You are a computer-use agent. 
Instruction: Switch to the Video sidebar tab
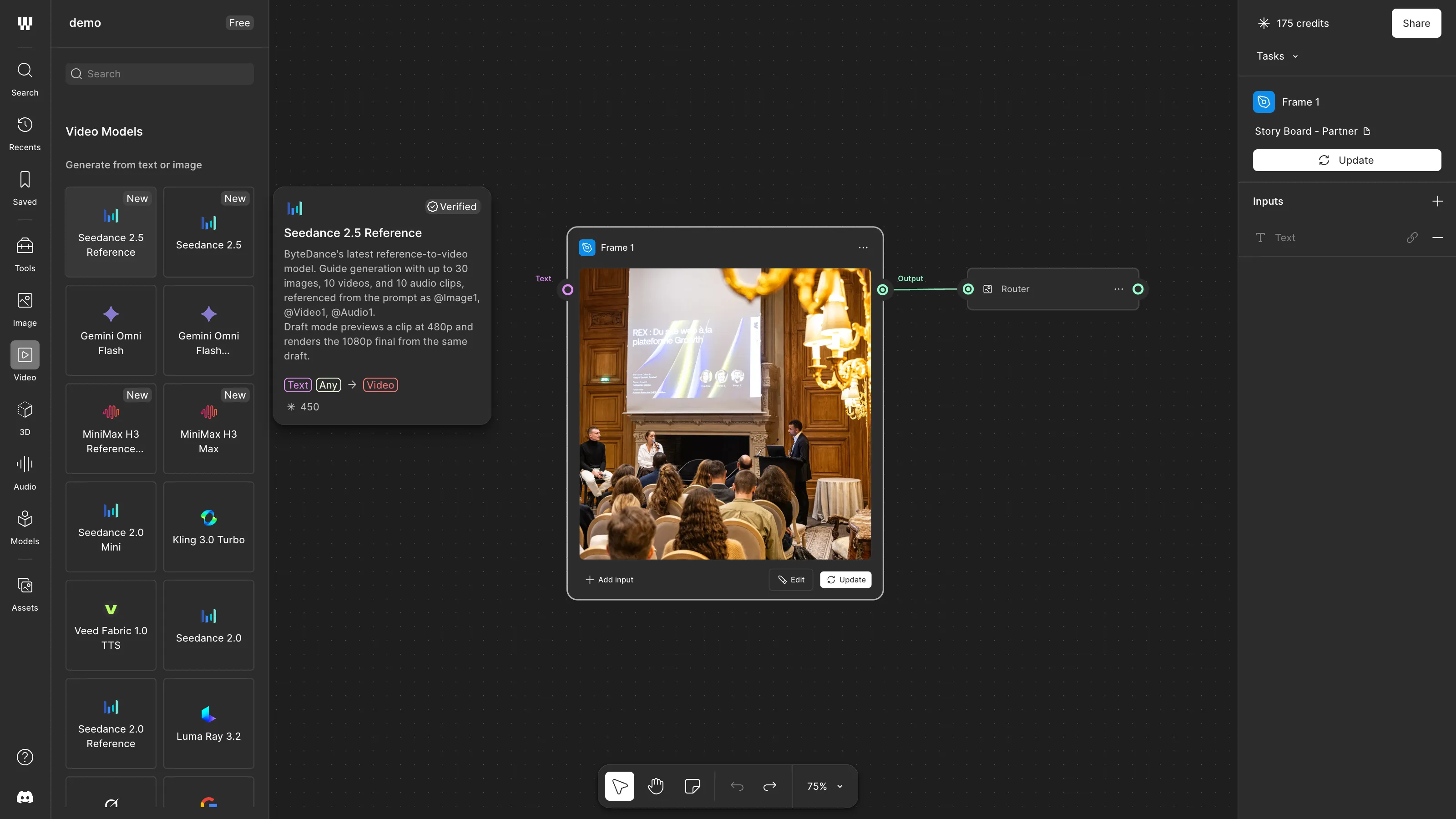click(x=25, y=362)
